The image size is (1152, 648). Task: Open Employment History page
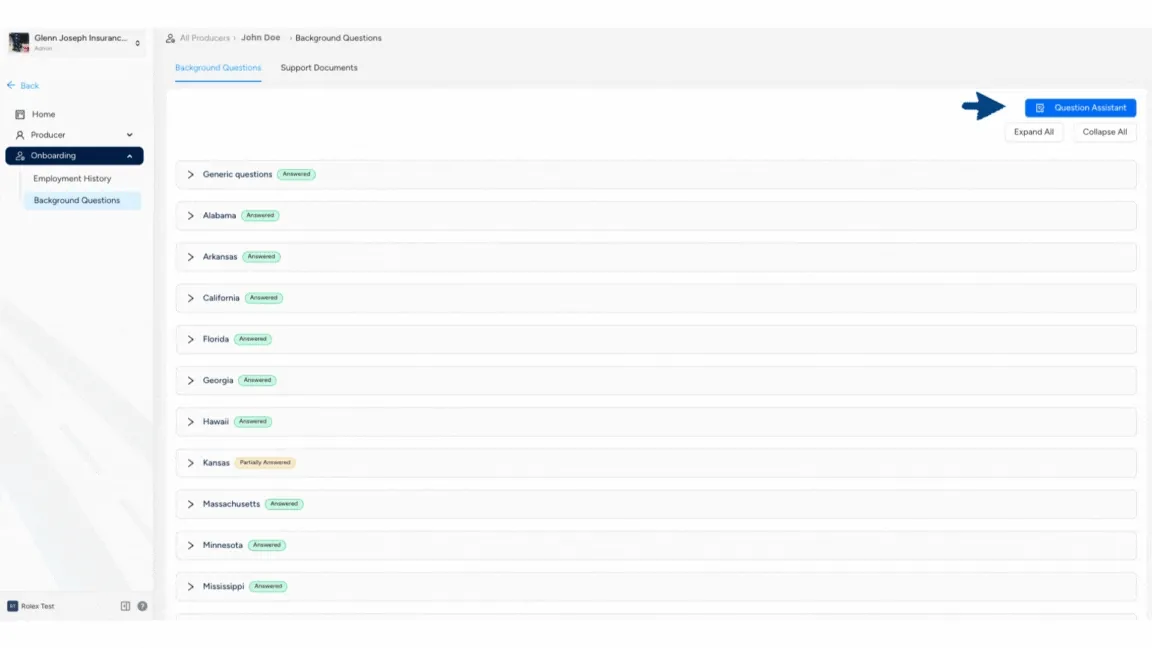tap(72, 179)
